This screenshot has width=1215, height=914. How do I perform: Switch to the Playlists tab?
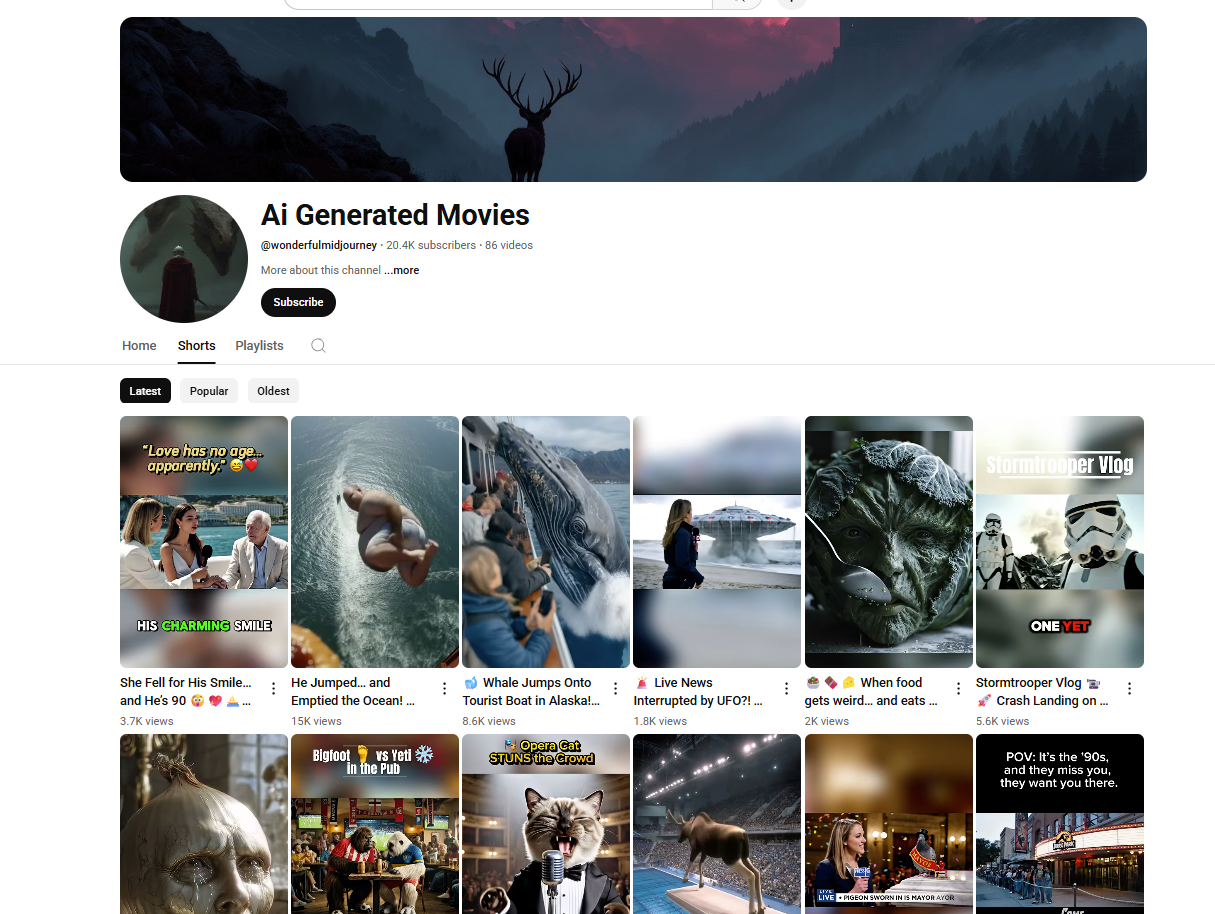[259, 346]
